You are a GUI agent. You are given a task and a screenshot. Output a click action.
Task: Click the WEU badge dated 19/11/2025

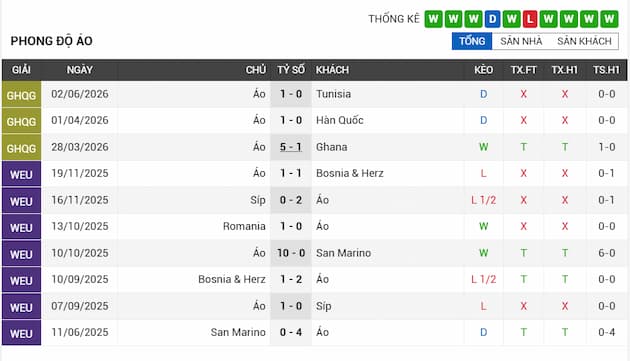21,174
